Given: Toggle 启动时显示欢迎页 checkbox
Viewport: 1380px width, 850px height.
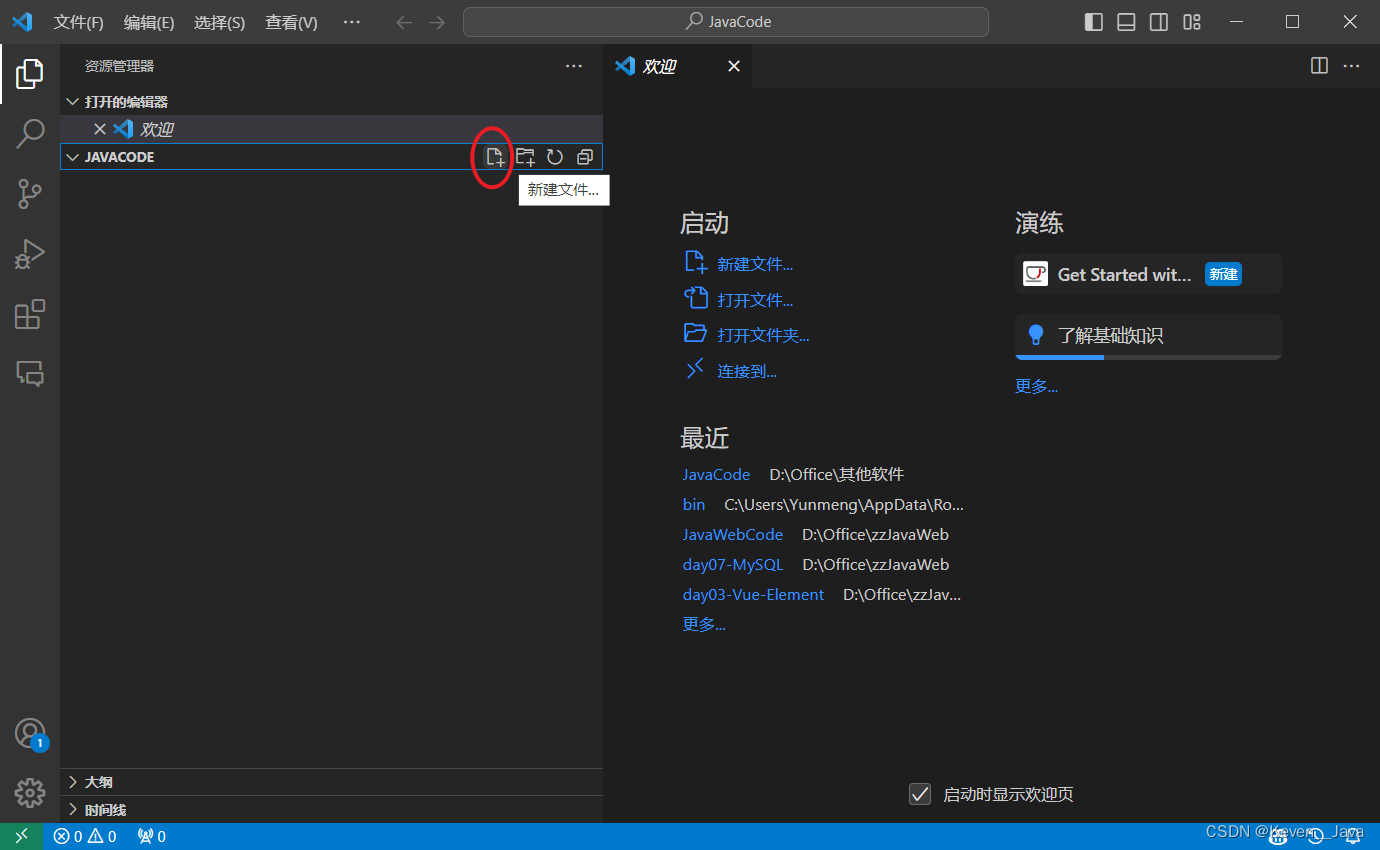Looking at the screenshot, I should pyautogui.click(x=920, y=794).
